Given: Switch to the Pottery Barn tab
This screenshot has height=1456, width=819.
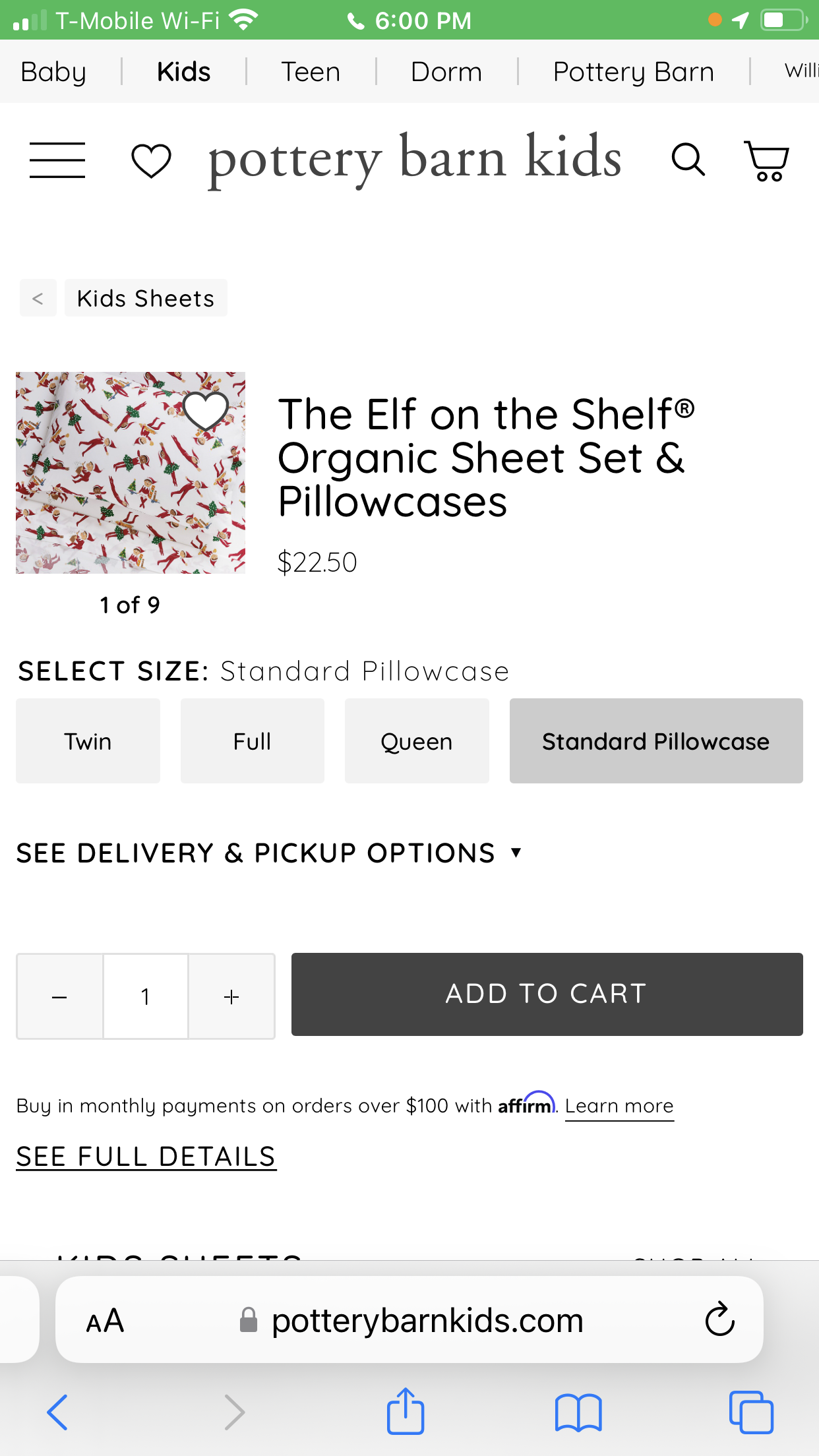Looking at the screenshot, I should click(633, 71).
